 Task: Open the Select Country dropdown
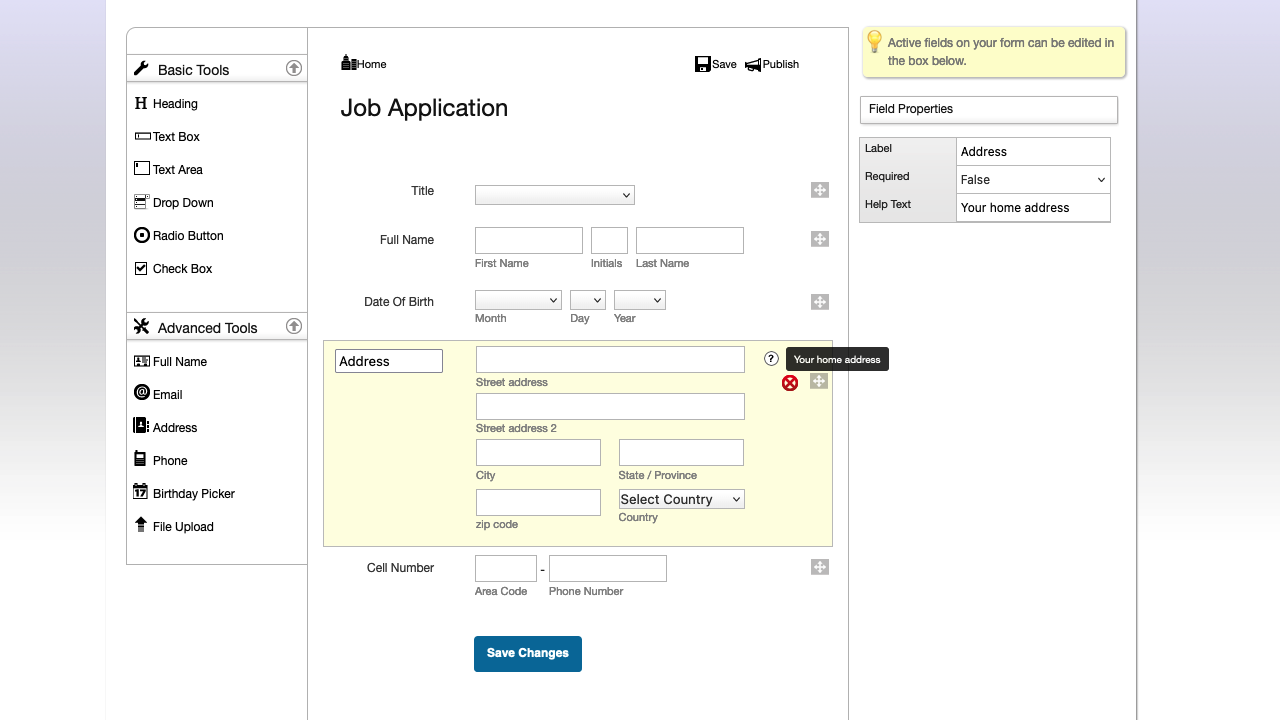(681, 499)
